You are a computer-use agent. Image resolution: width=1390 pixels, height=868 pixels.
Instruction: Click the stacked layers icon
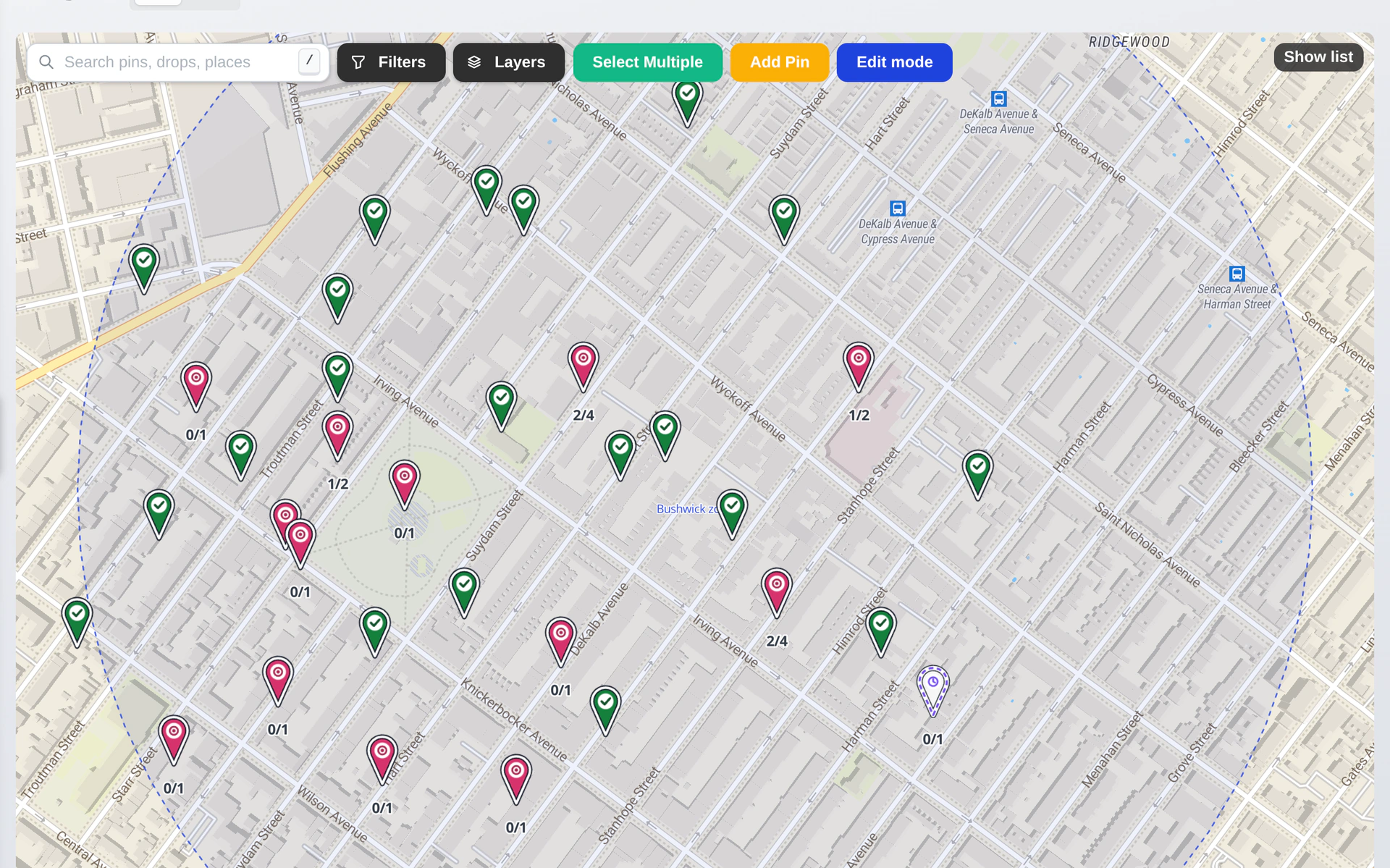pos(474,62)
